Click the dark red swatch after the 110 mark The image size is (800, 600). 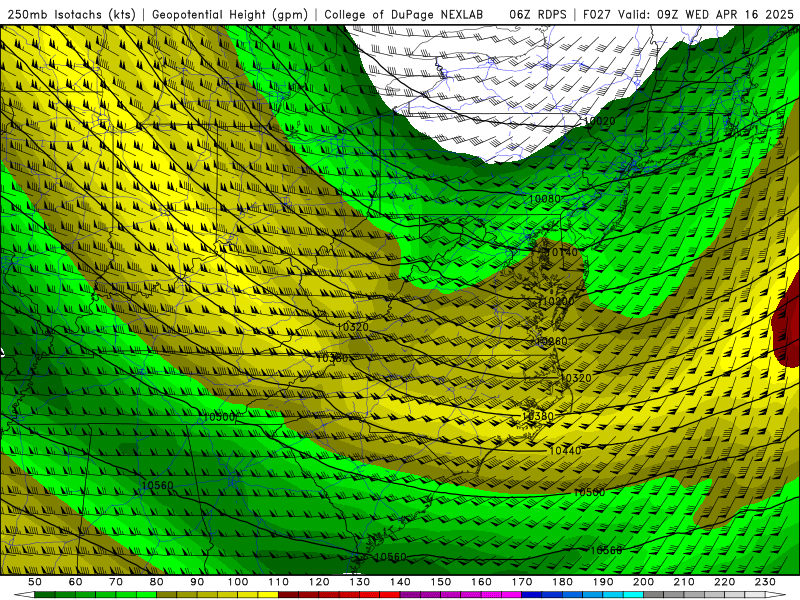pos(289,595)
